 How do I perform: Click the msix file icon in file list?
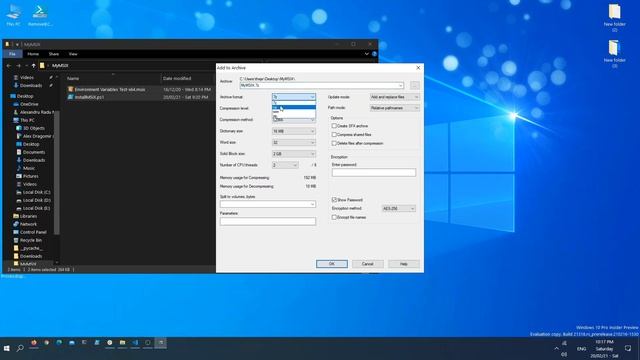click(x=71, y=89)
